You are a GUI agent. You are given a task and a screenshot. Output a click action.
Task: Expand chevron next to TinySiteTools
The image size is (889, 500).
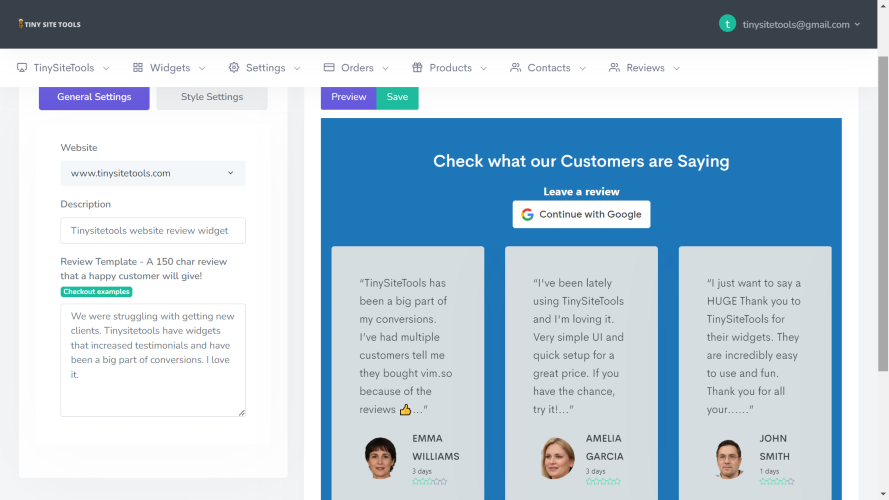pyautogui.click(x=106, y=68)
